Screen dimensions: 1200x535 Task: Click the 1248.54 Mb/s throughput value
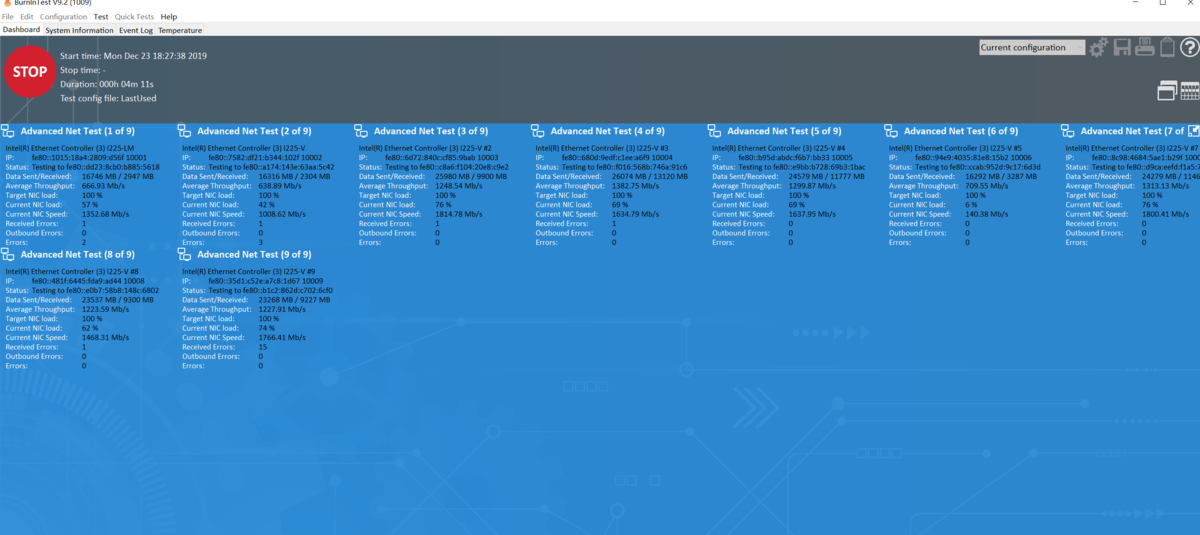click(460, 186)
